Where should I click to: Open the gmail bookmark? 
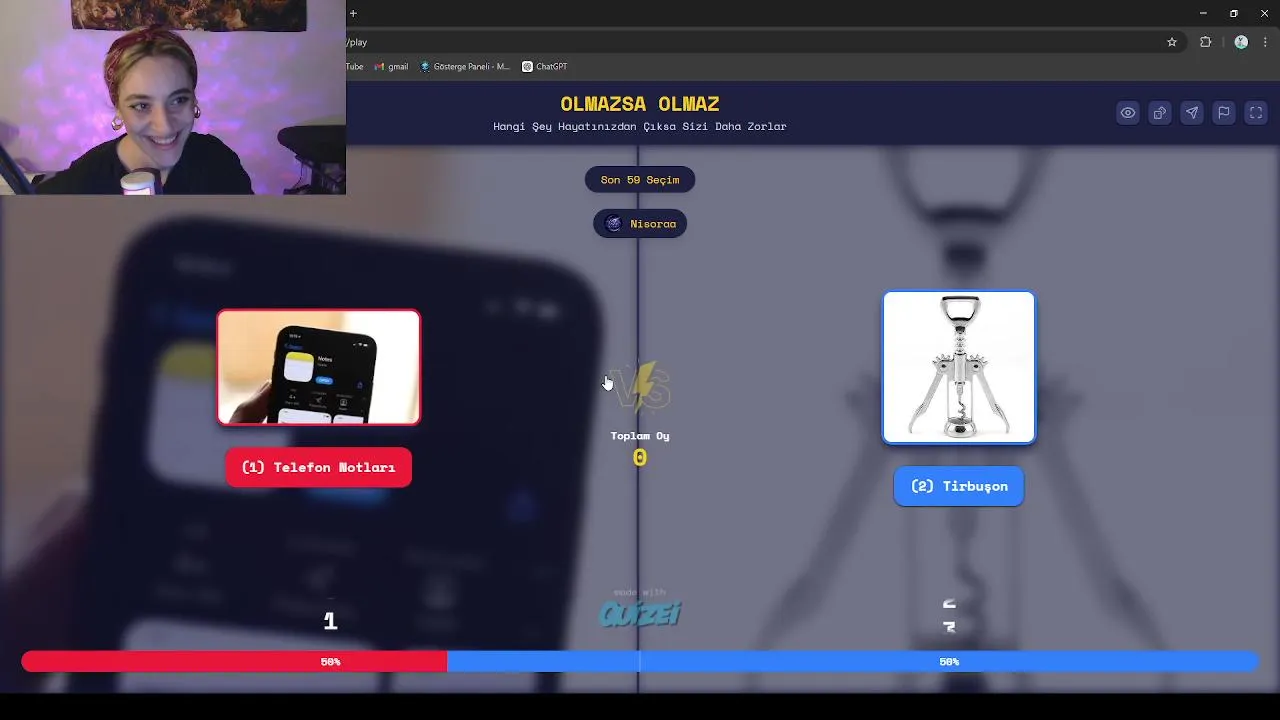point(391,67)
